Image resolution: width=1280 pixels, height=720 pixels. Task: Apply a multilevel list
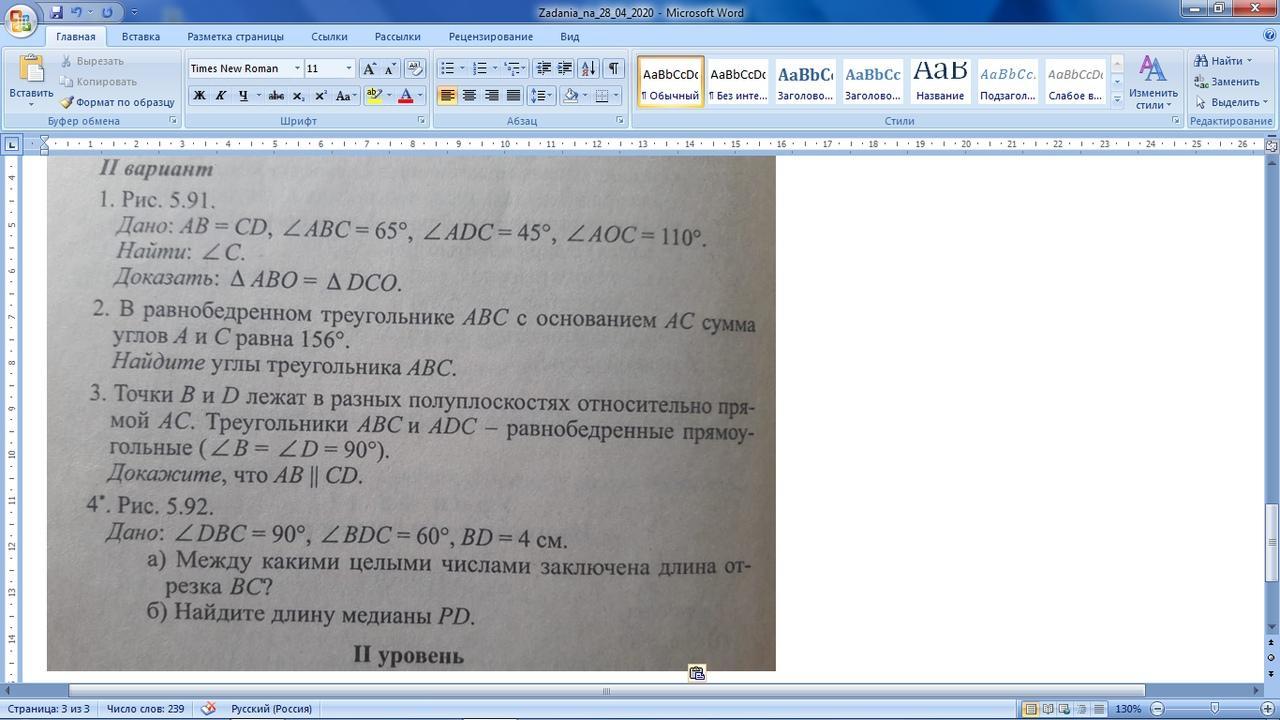(x=512, y=68)
